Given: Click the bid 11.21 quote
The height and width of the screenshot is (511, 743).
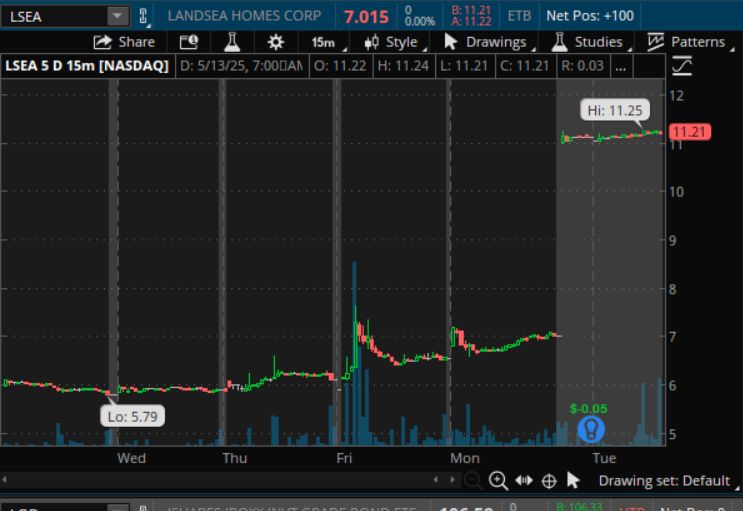Looking at the screenshot, I should click(471, 10).
